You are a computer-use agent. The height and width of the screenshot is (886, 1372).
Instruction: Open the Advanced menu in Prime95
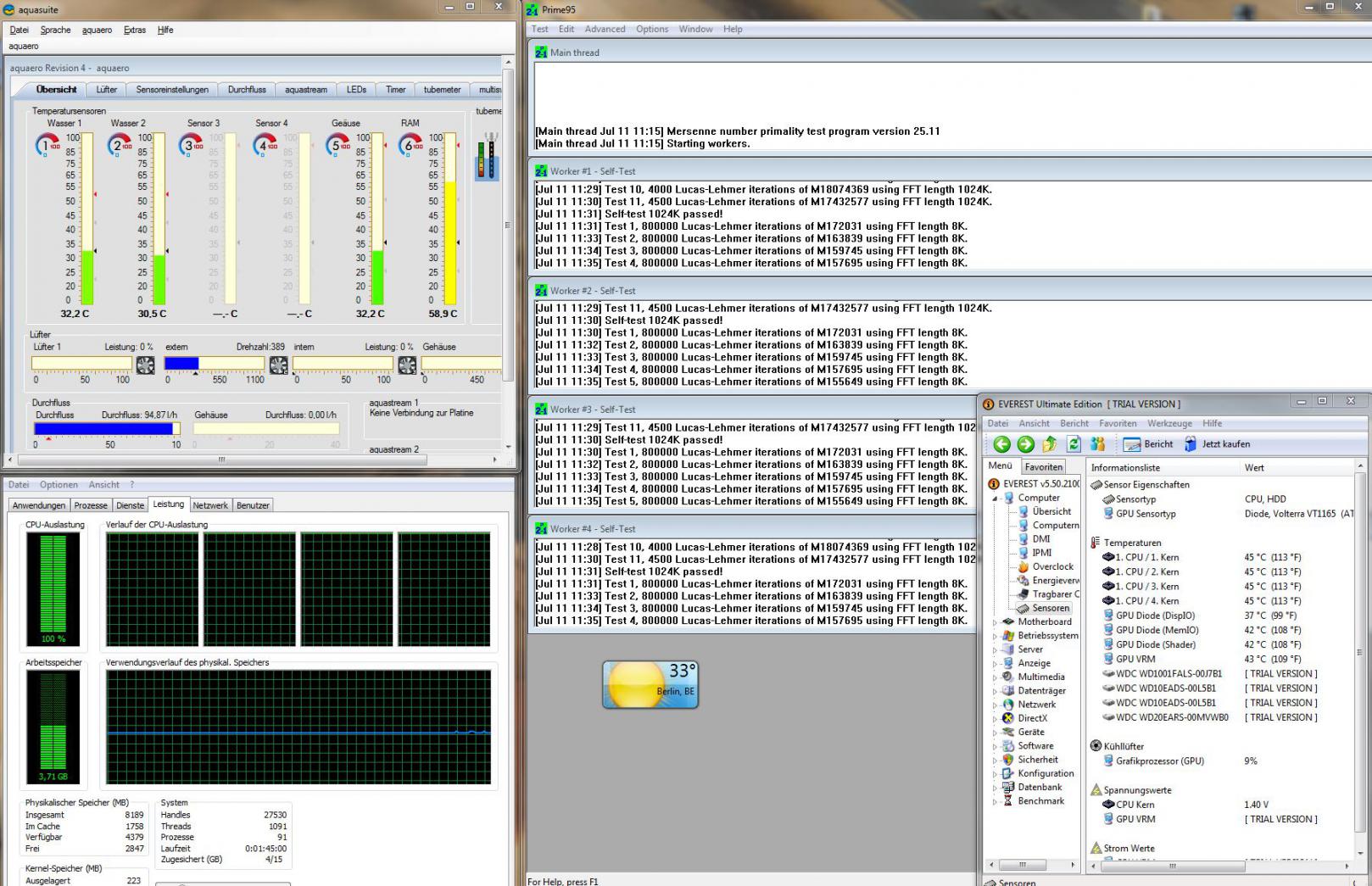605,29
